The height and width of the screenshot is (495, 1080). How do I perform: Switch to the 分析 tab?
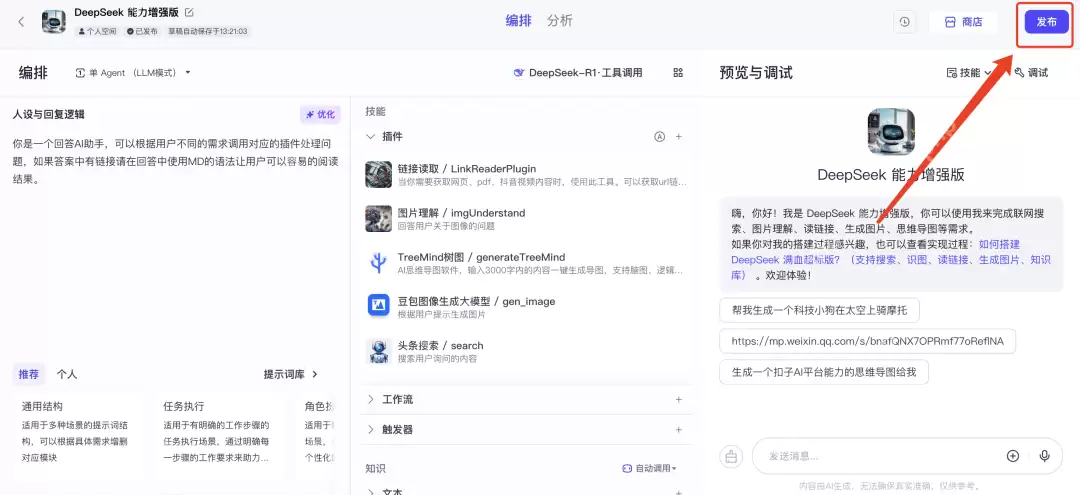560,21
